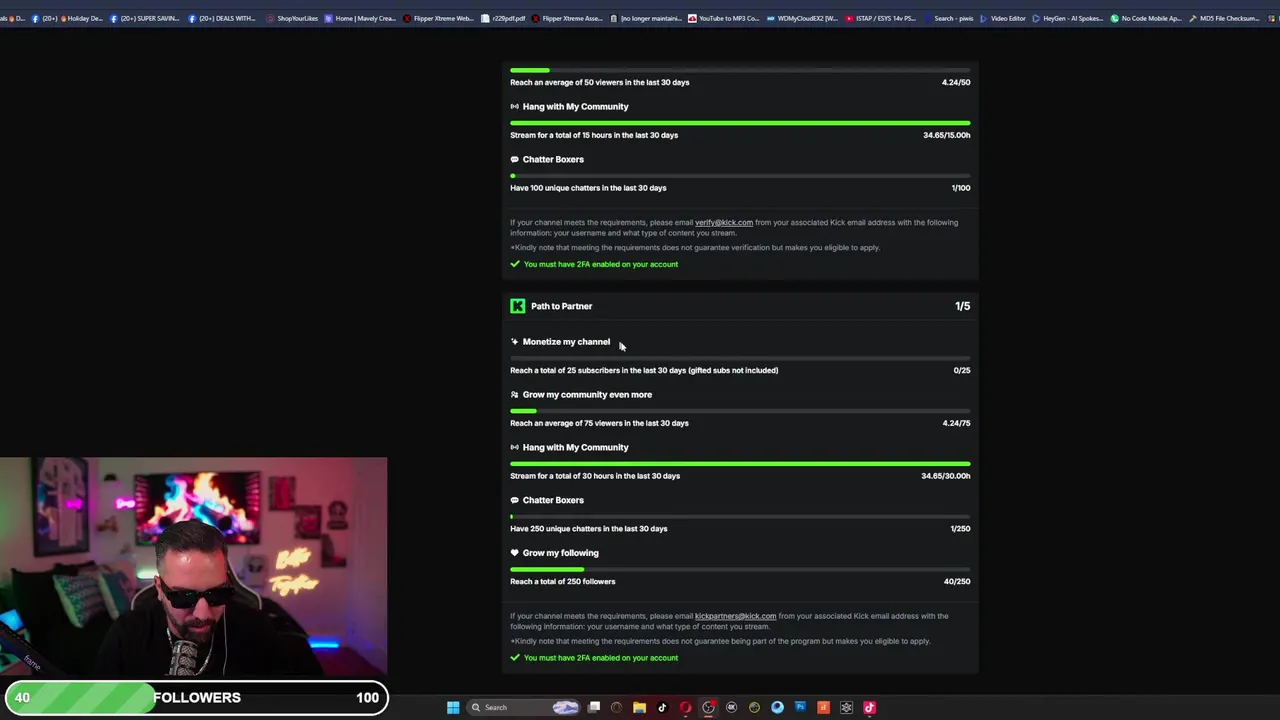
Task: Click the 1/100 unique chatters value
Action: pos(960,188)
